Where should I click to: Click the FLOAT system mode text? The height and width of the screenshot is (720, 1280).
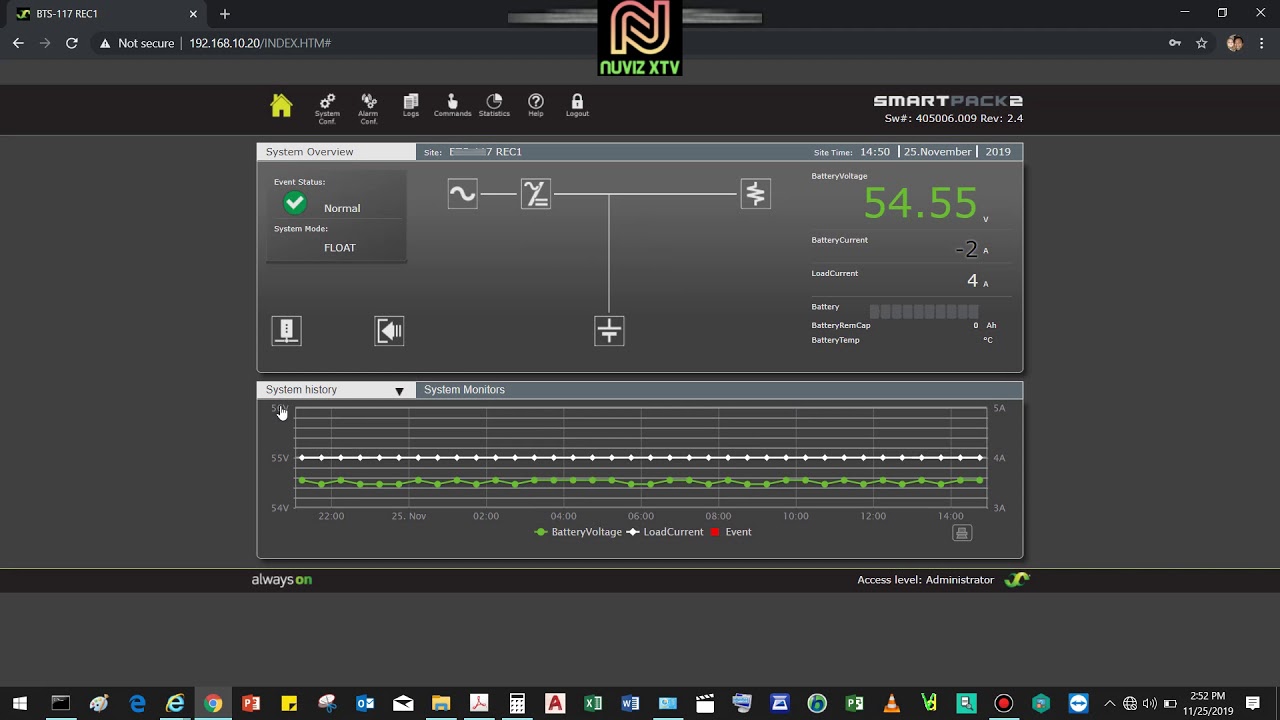[340, 248]
